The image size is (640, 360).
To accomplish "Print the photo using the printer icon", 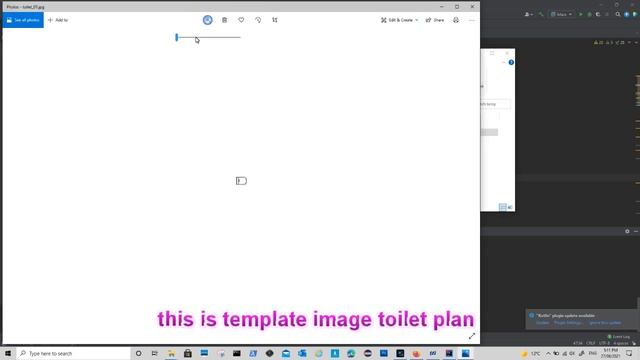I will 456,20.
